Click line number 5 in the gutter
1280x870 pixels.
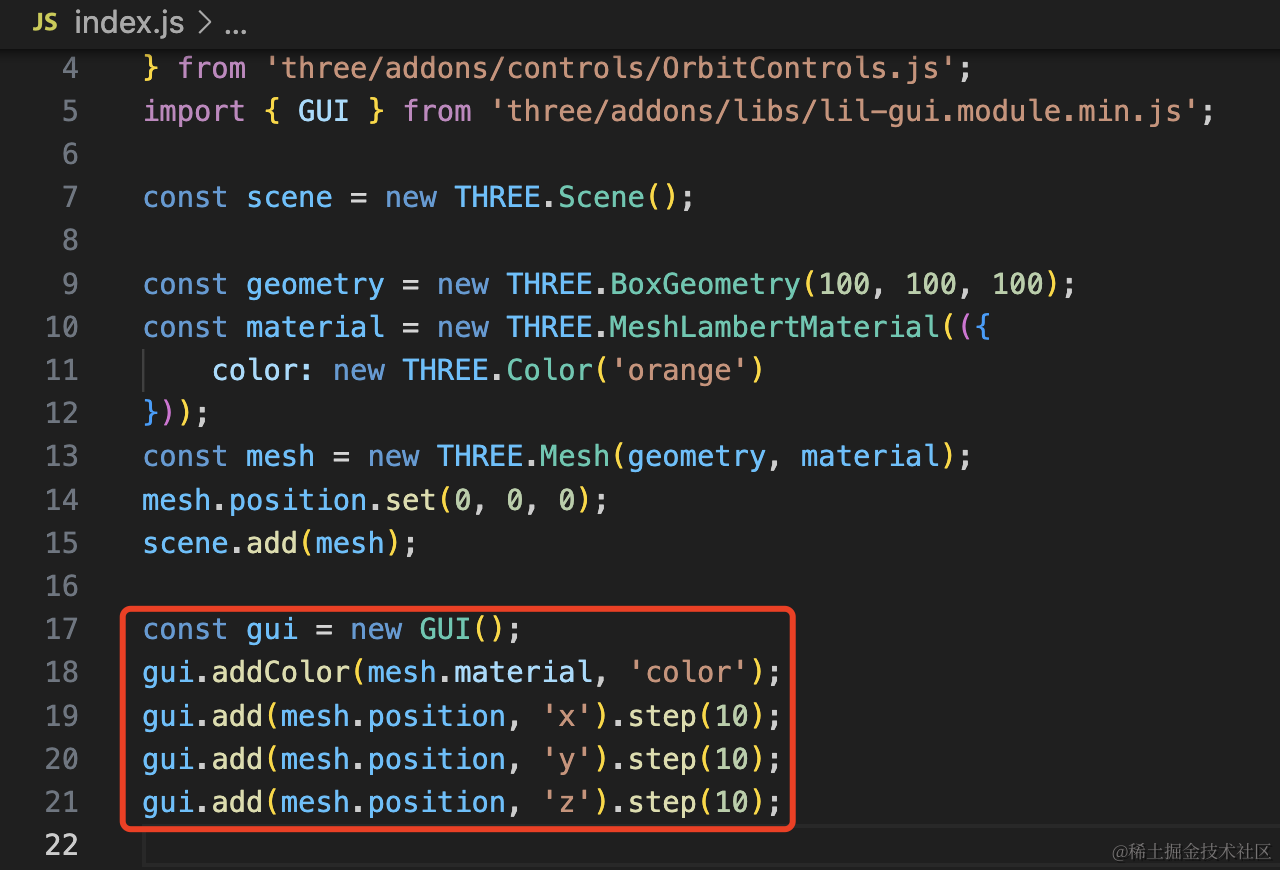[69, 111]
